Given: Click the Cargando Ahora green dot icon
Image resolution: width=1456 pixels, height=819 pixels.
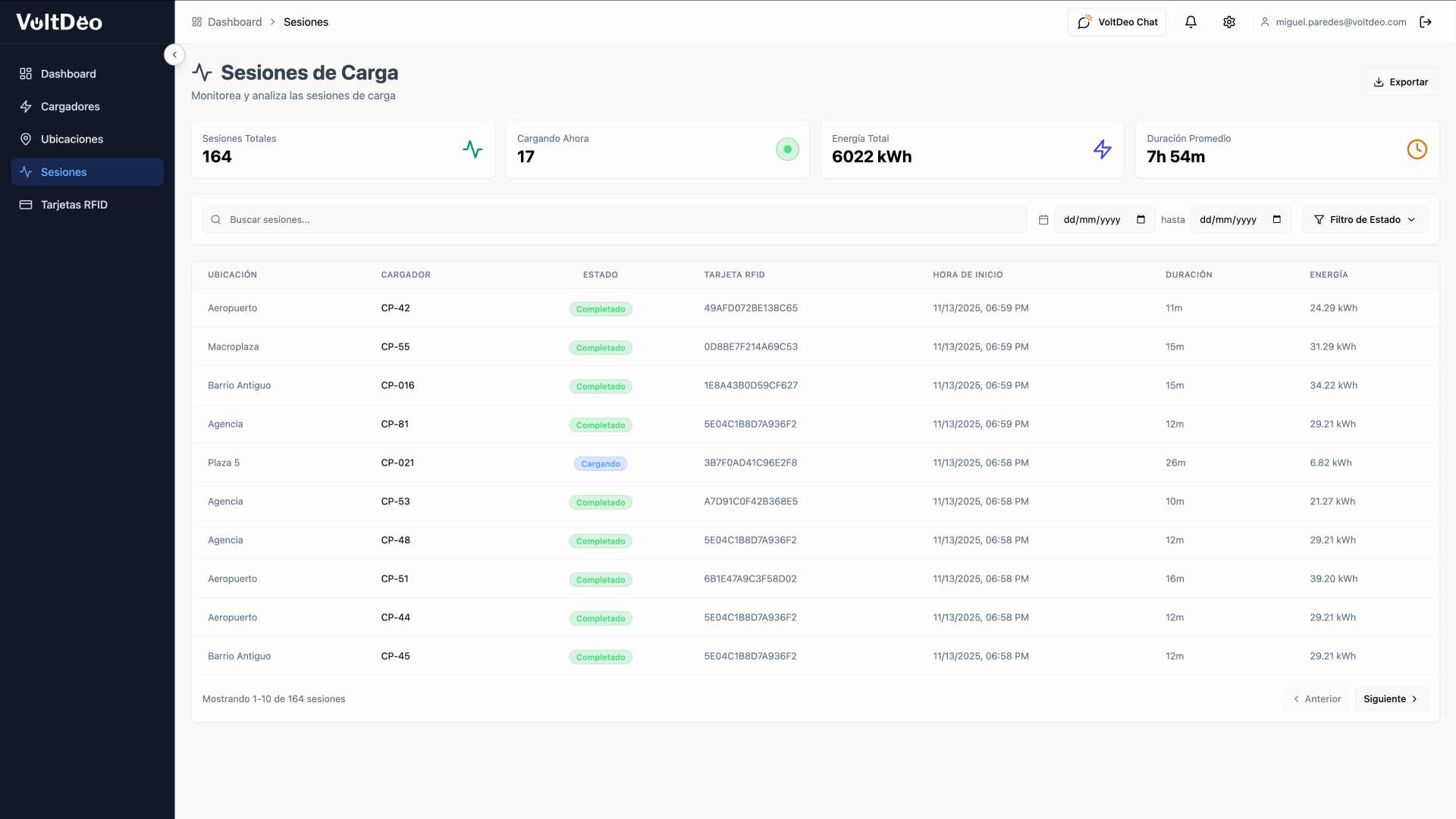Looking at the screenshot, I should [x=787, y=149].
